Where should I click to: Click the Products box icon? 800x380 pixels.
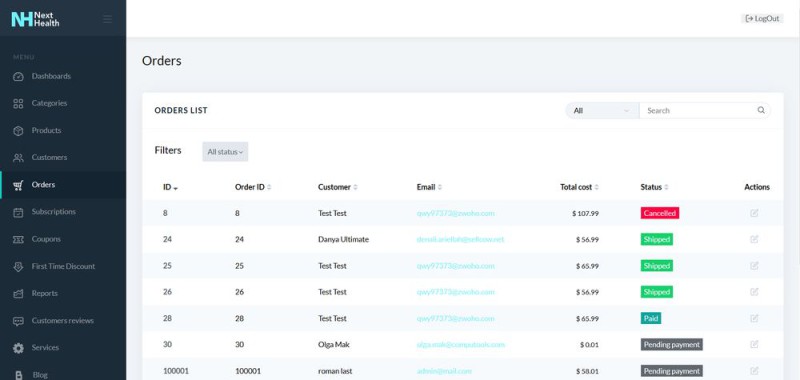tap(18, 131)
